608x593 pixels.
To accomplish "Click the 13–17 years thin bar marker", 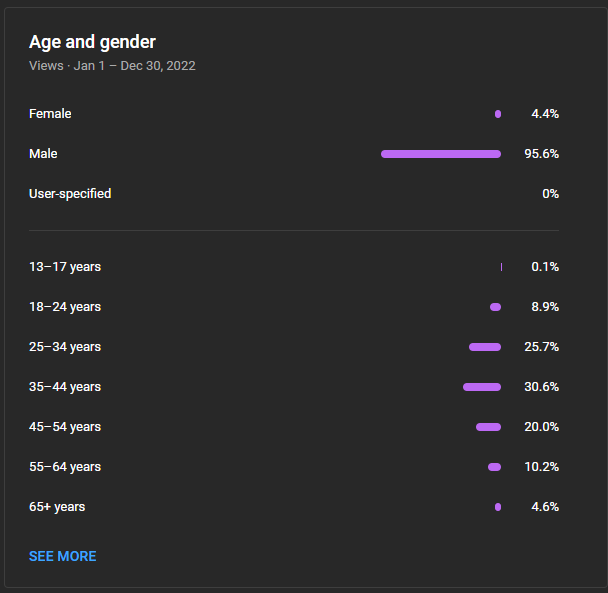I will point(501,267).
